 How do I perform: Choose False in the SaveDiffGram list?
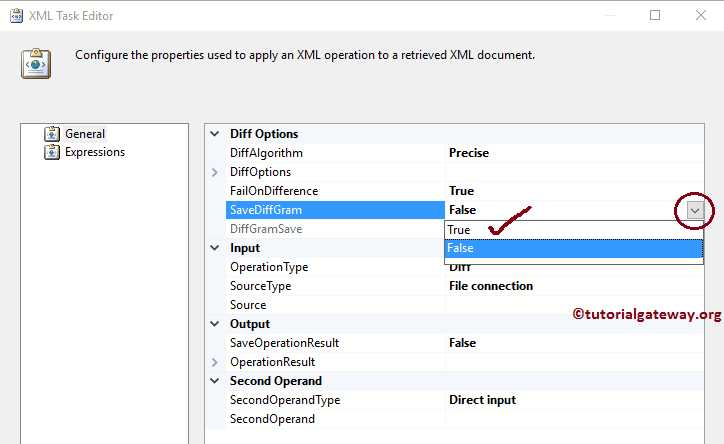coord(574,248)
